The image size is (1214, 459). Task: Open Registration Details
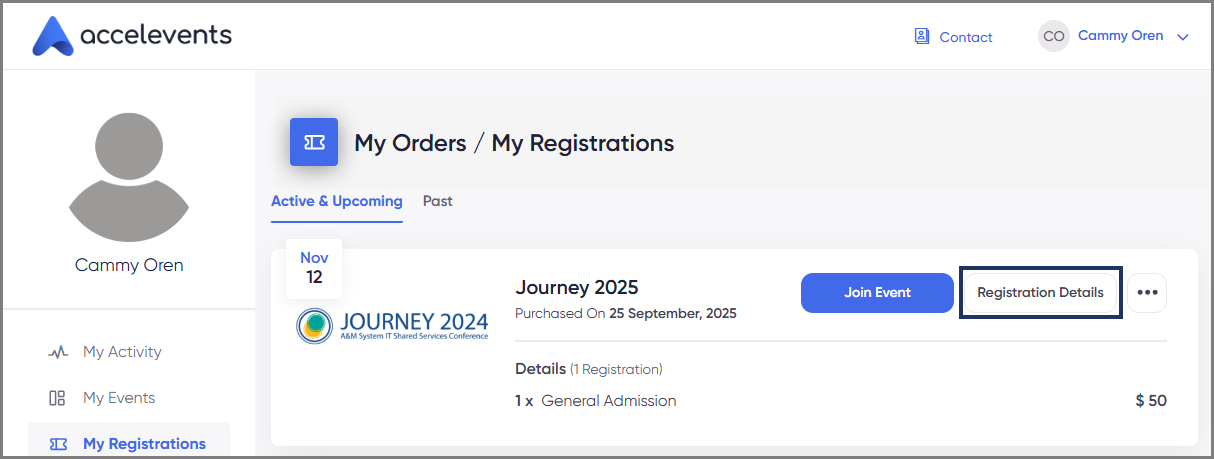coord(1040,293)
